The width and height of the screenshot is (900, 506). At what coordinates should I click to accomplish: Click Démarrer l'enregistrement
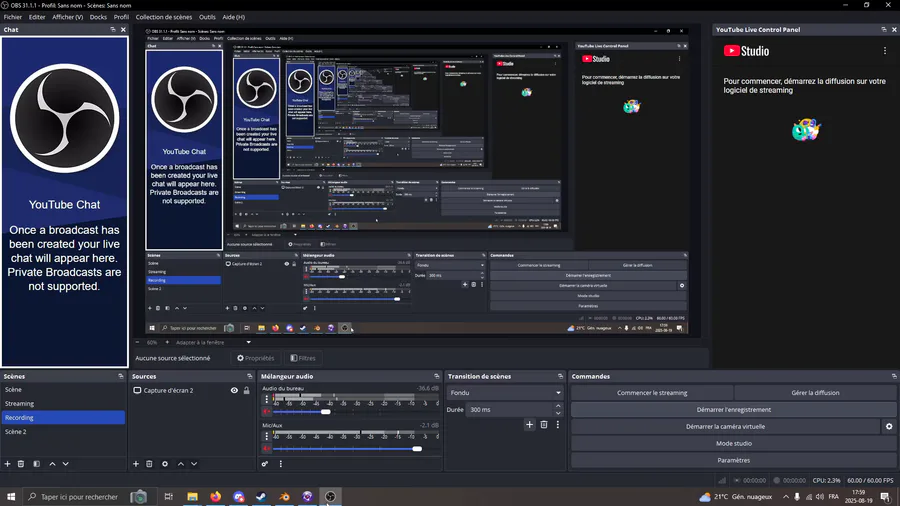(x=734, y=410)
